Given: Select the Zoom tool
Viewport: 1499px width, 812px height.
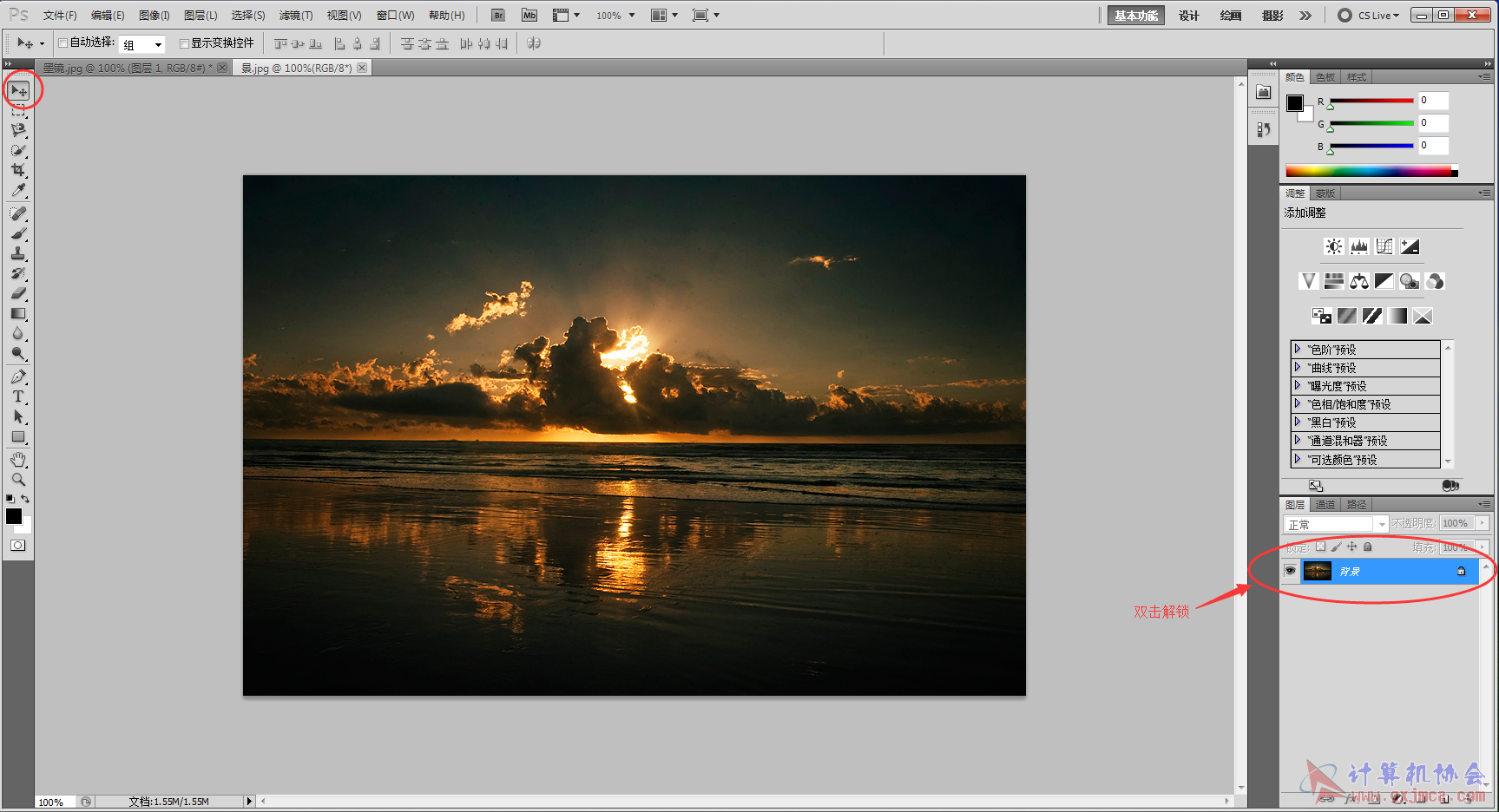Looking at the screenshot, I should 18,480.
